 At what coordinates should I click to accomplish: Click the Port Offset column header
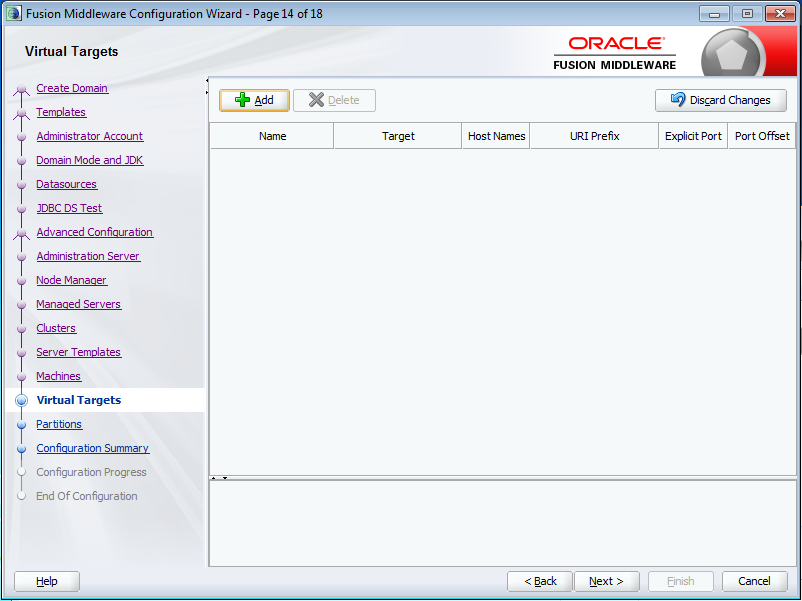762,136
